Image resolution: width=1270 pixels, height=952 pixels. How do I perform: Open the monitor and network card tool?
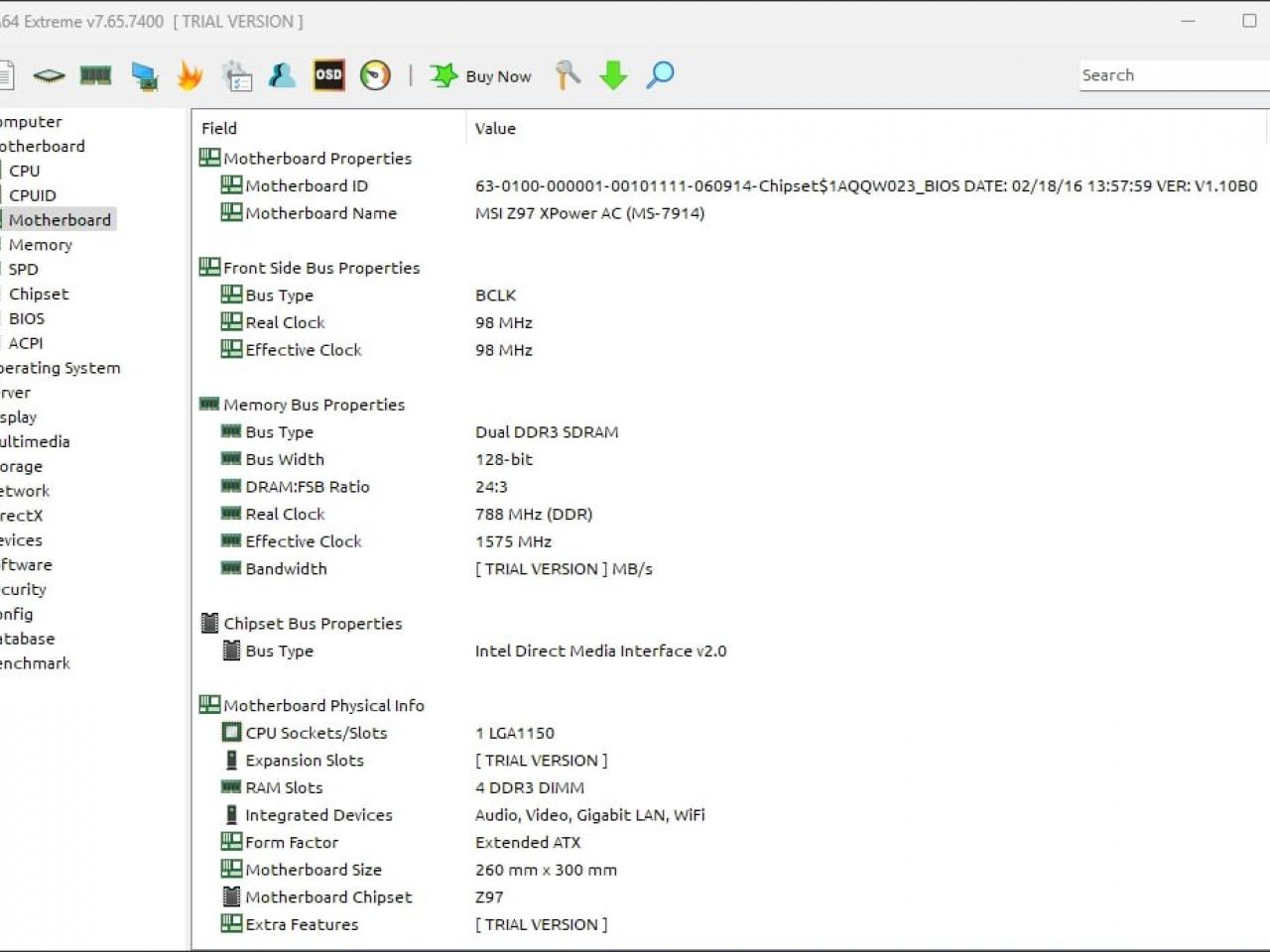(145, 76)
